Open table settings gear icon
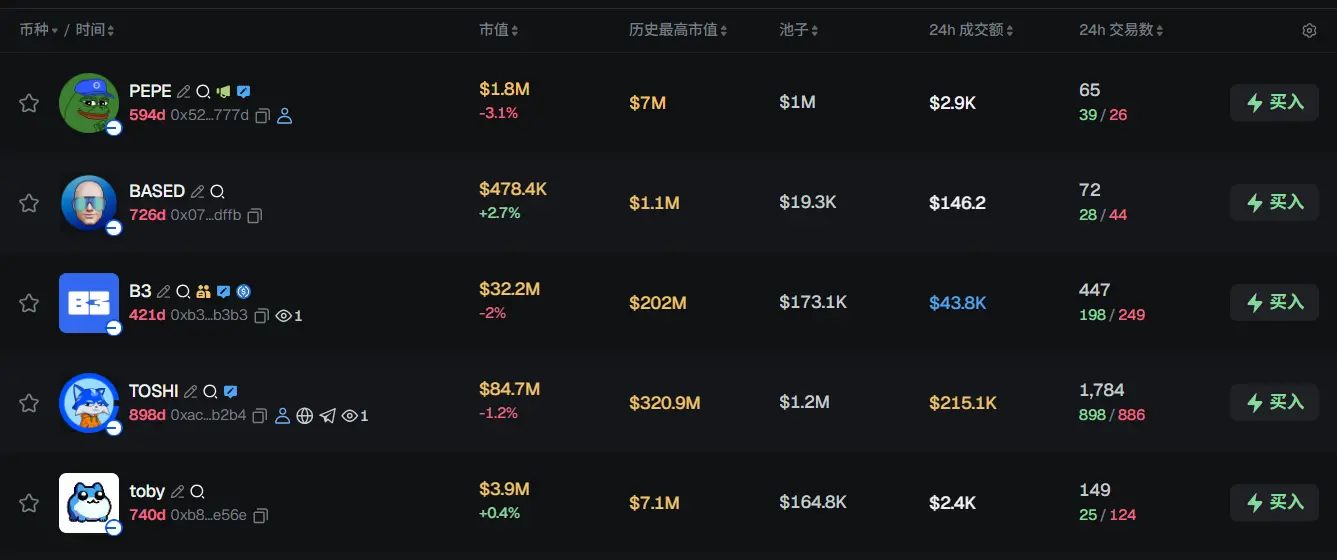 click(x=1309, y=31)
